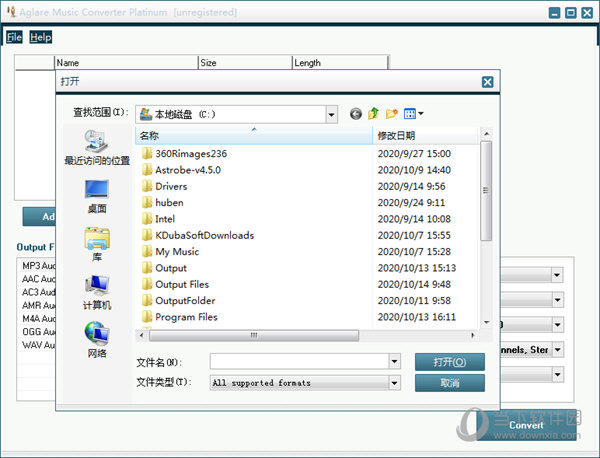600x458 pixels.
Task: Create a new folder icon
Action: coord(392,114)
